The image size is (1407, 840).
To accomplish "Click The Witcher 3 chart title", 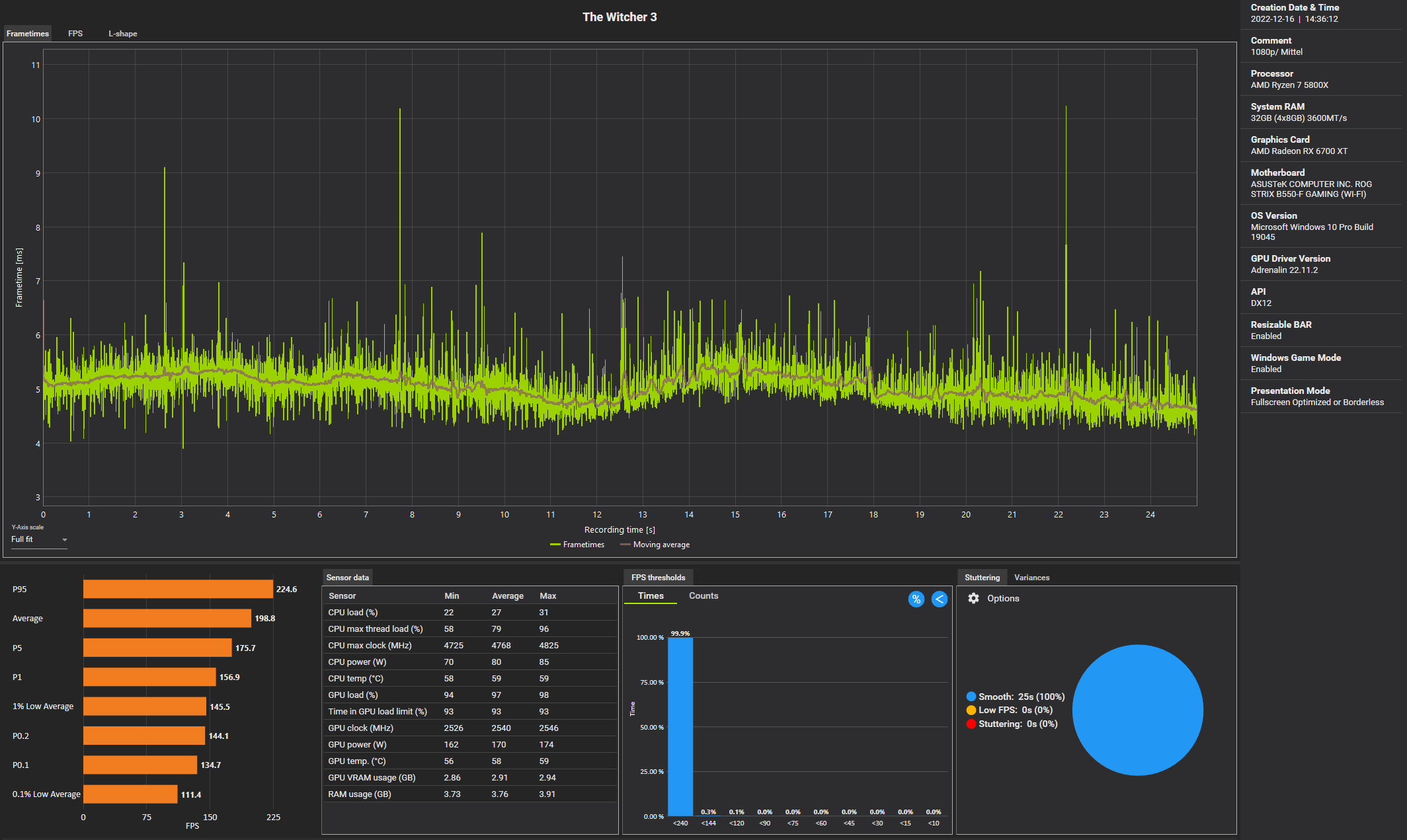I will [x=620, y=17].
